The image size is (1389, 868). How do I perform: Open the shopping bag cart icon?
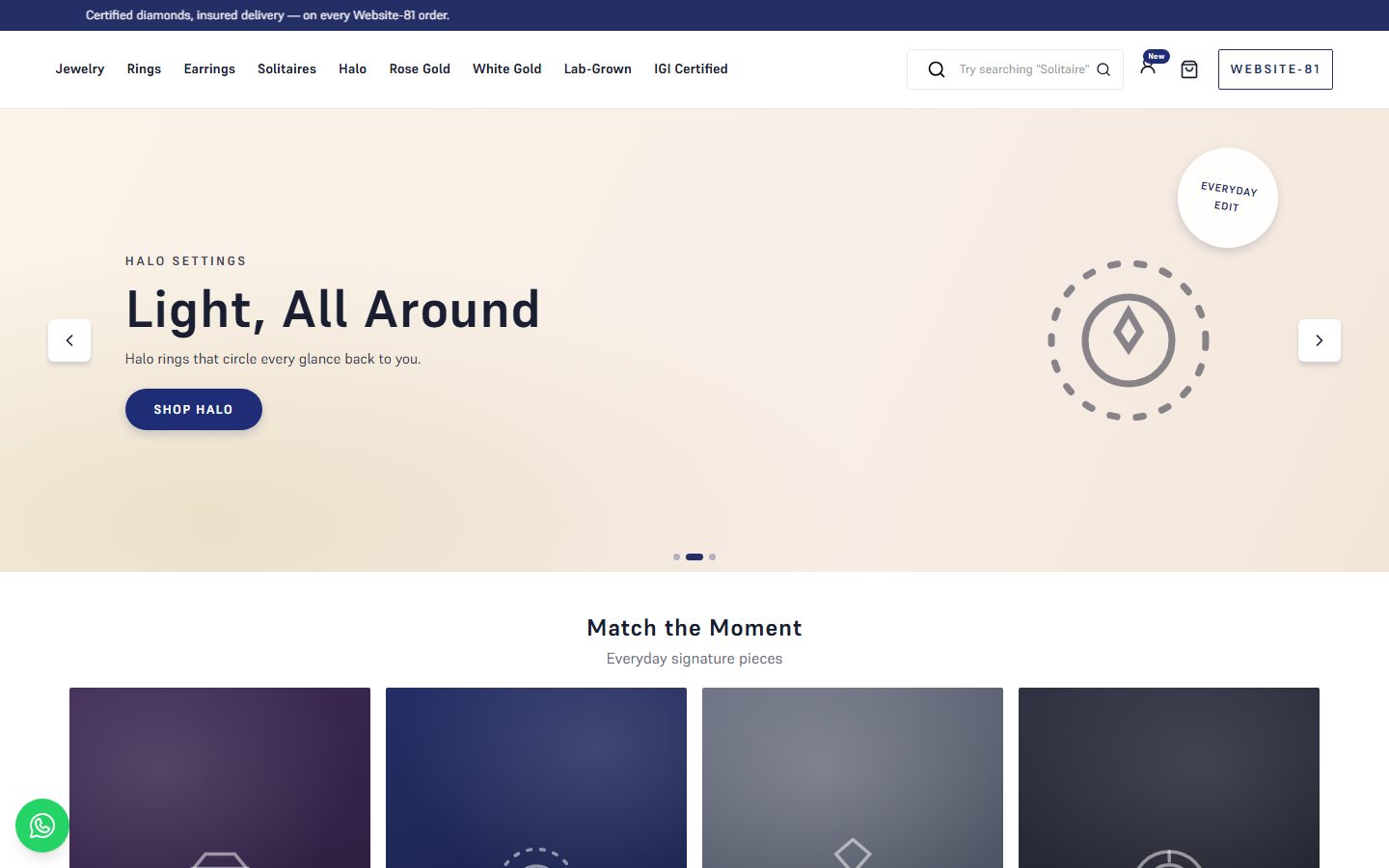click(1189, 69)
